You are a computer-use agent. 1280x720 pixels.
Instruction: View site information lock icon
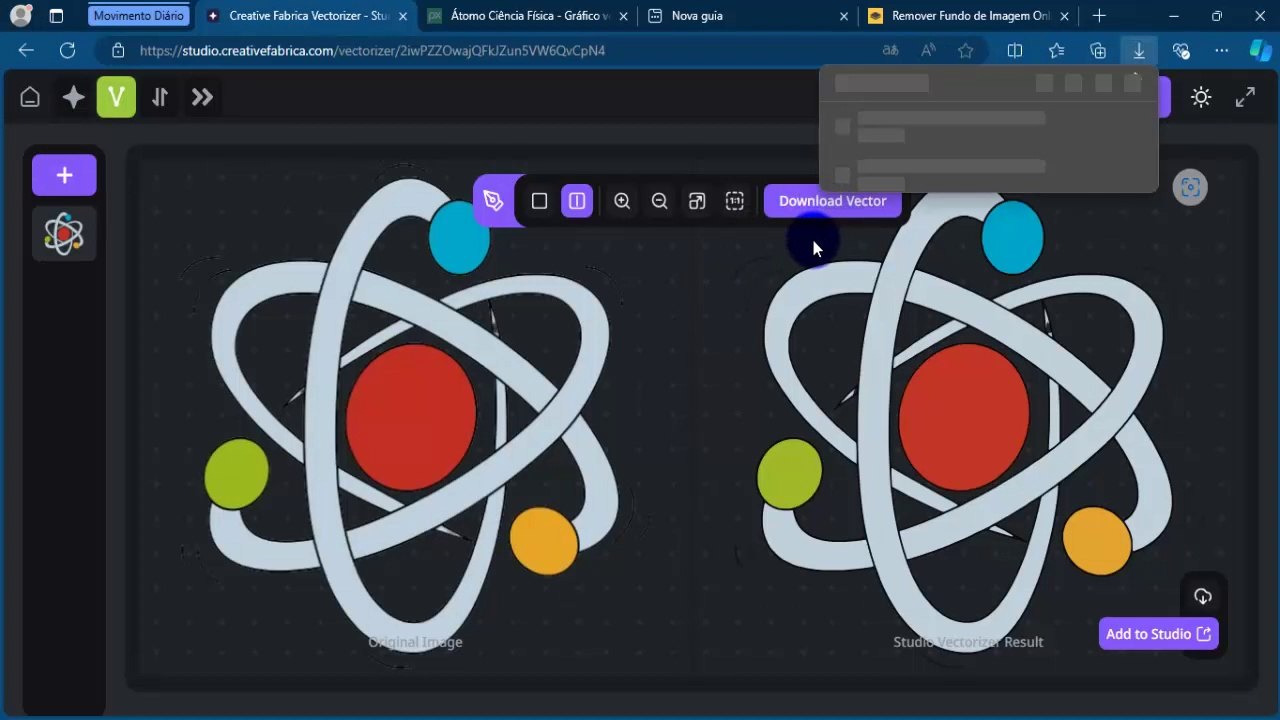(118, 51)
